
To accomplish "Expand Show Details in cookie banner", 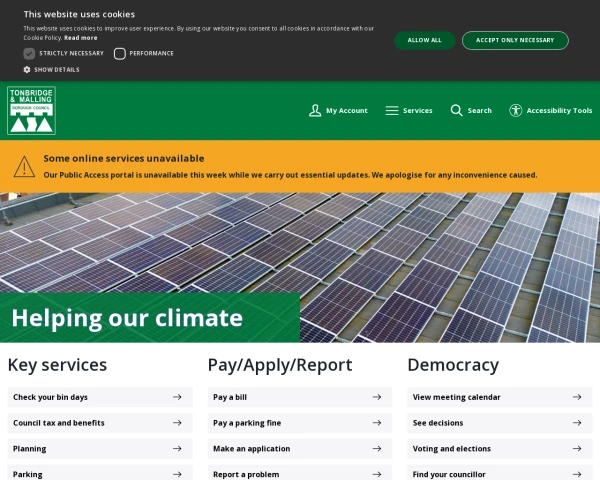I will [x=56, y=69].
